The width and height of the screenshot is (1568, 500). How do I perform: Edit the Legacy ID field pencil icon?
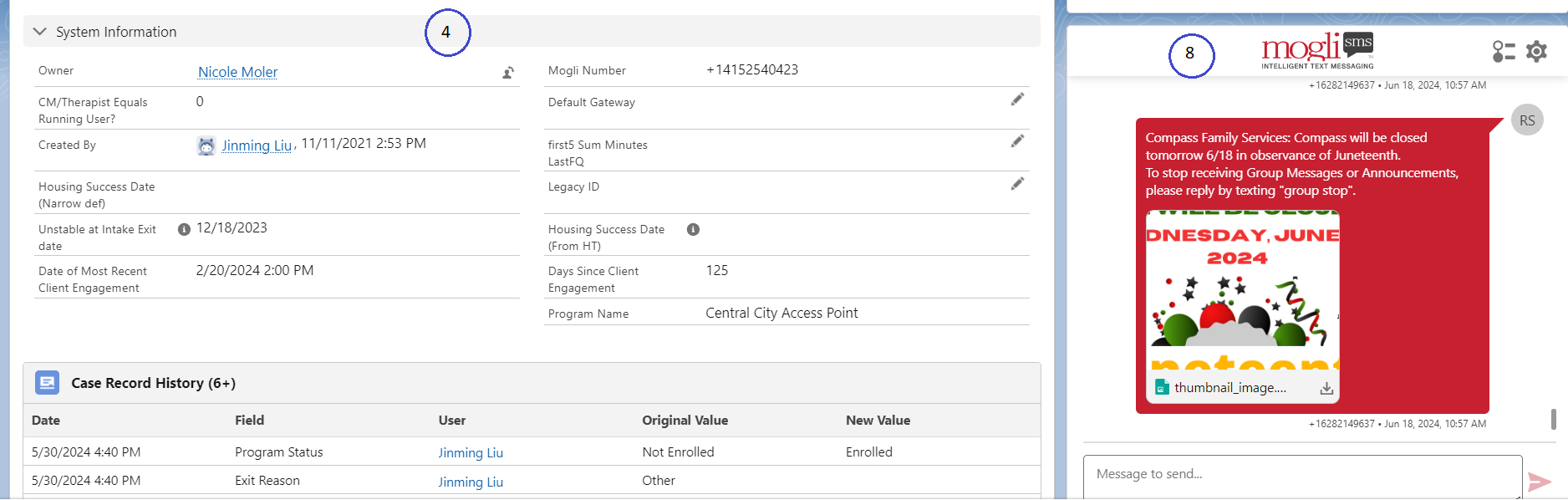pyautogui.click(x=1017, y=183)
